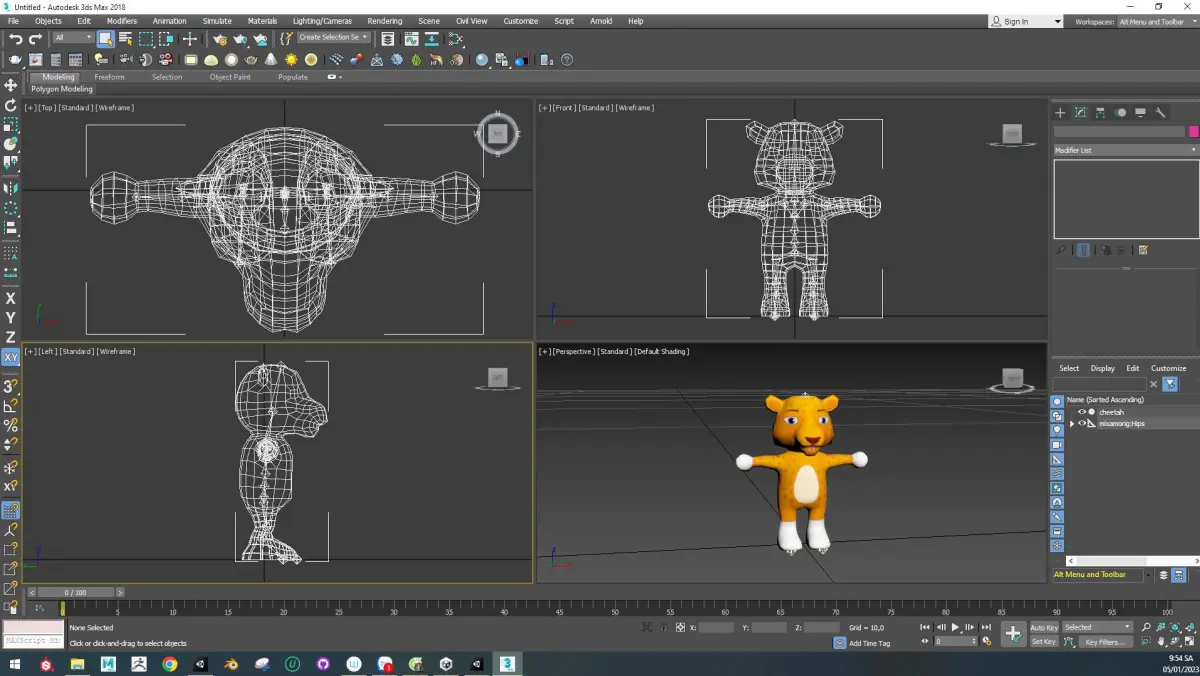Switch to the Object Paint ribbon tab
The height and width of the screenshot is (676, 1200).
click(x=230, y=77)
